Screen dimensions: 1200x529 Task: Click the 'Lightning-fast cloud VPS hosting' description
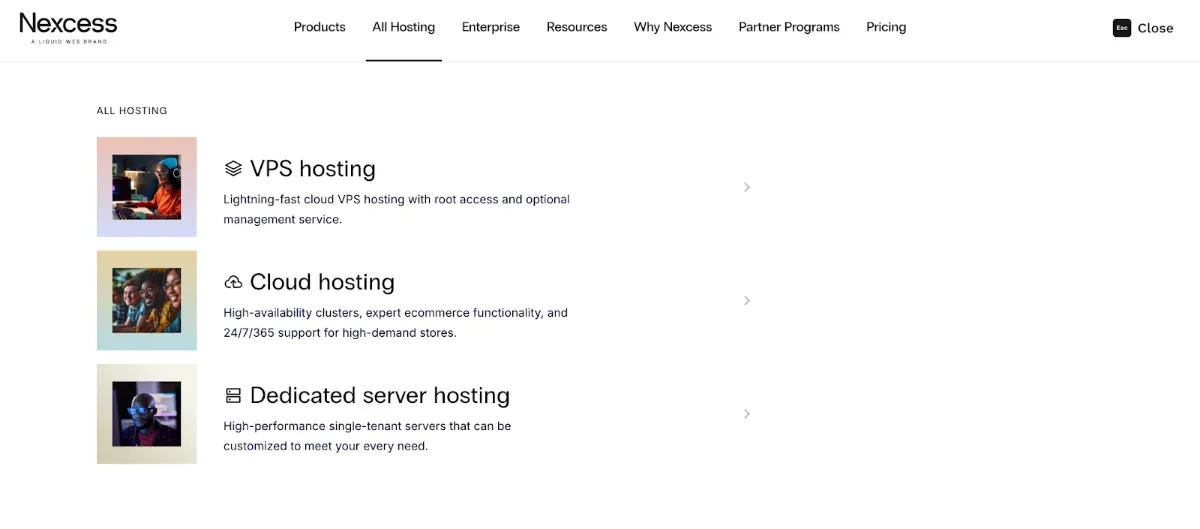click(x=397, y=209)
